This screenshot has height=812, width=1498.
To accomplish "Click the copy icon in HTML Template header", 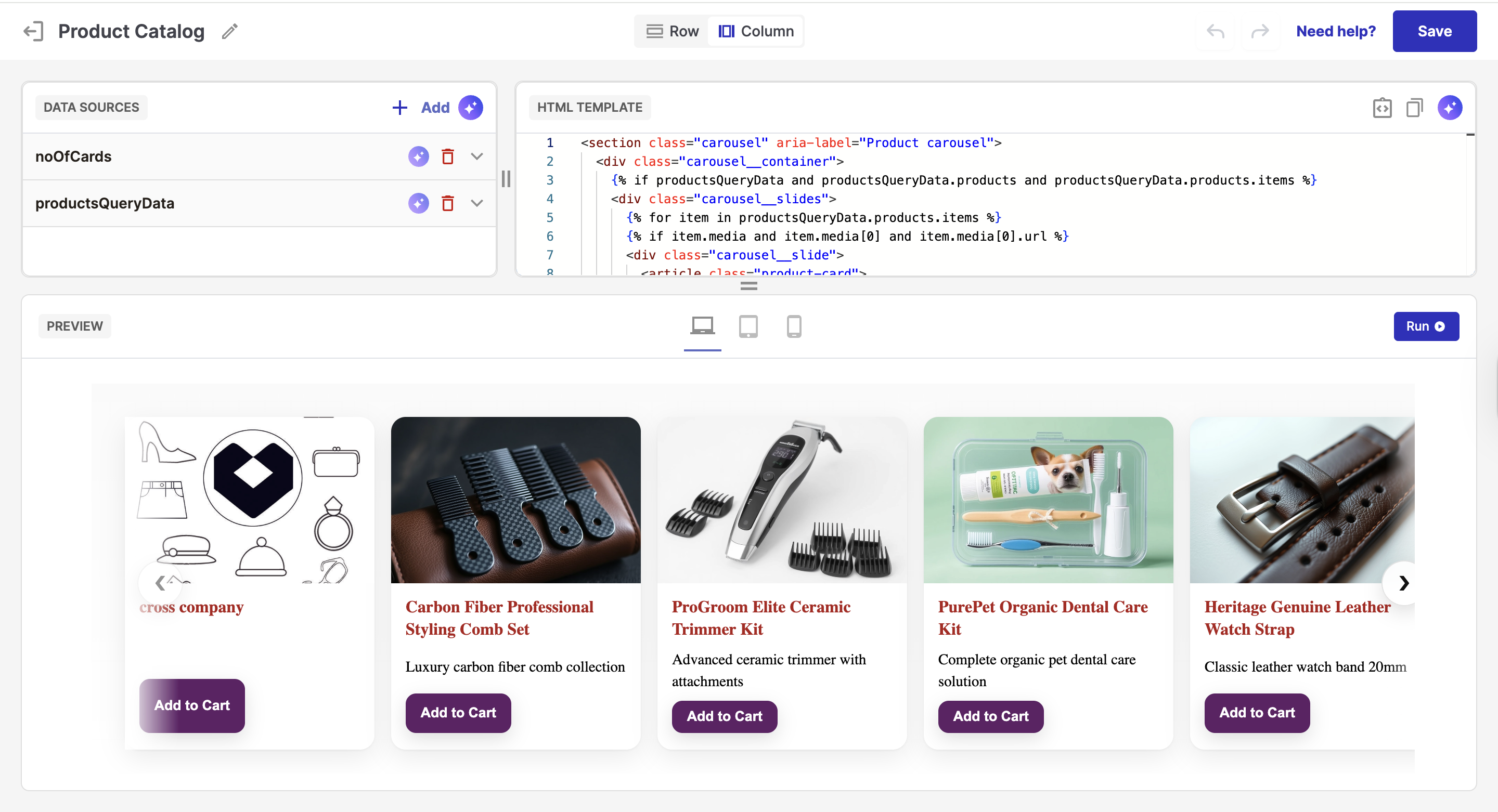I will click(1414, 108).
